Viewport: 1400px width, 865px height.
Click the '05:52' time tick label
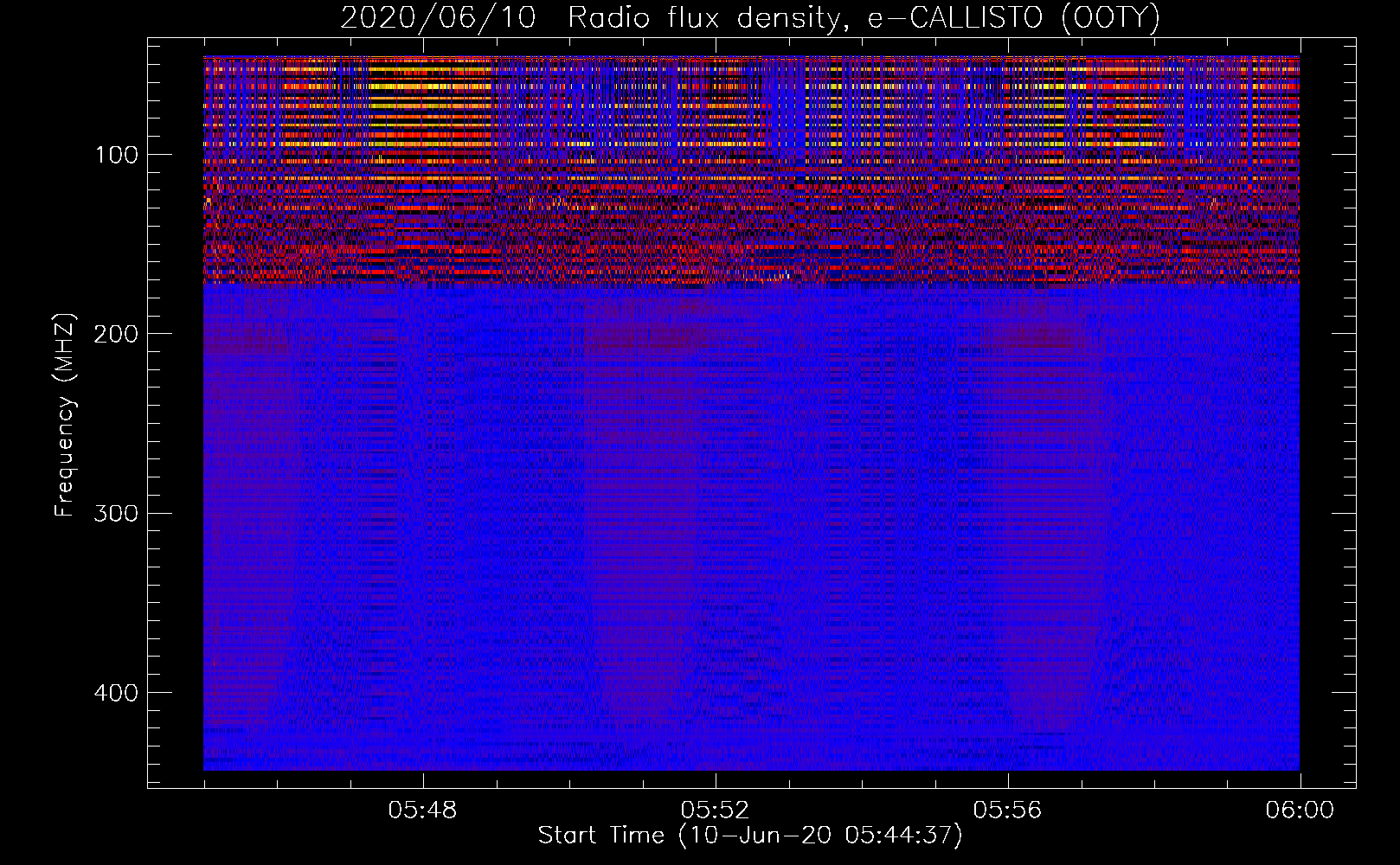(715, 811)
